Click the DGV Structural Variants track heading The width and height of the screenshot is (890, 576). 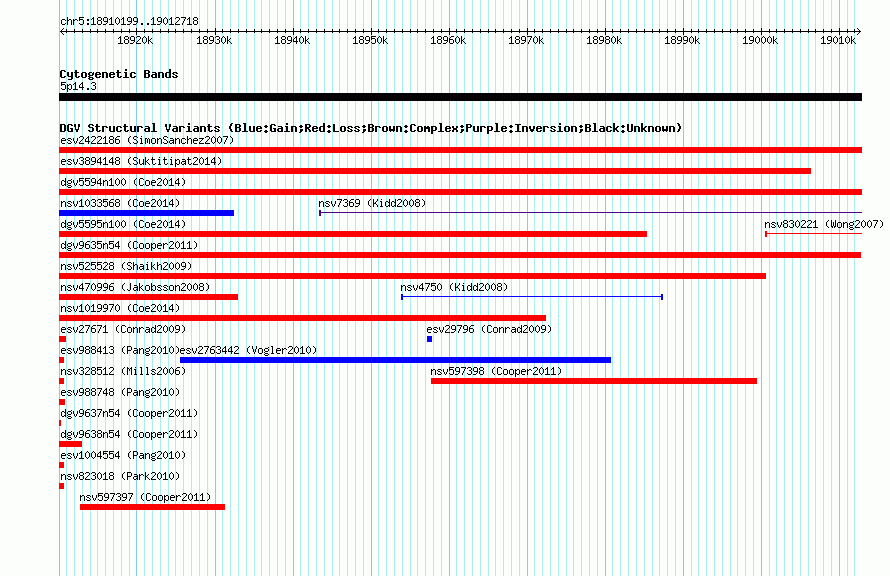pos(371,128)
